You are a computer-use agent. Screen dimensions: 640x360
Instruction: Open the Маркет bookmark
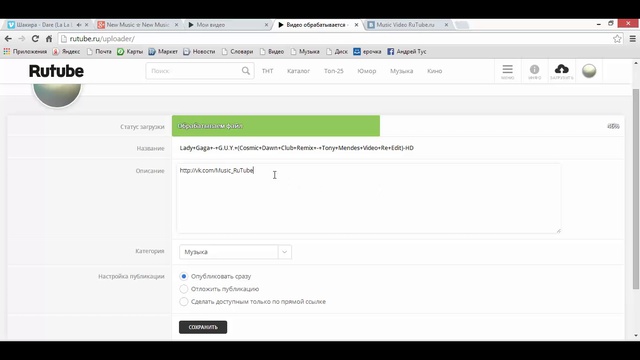163,51
